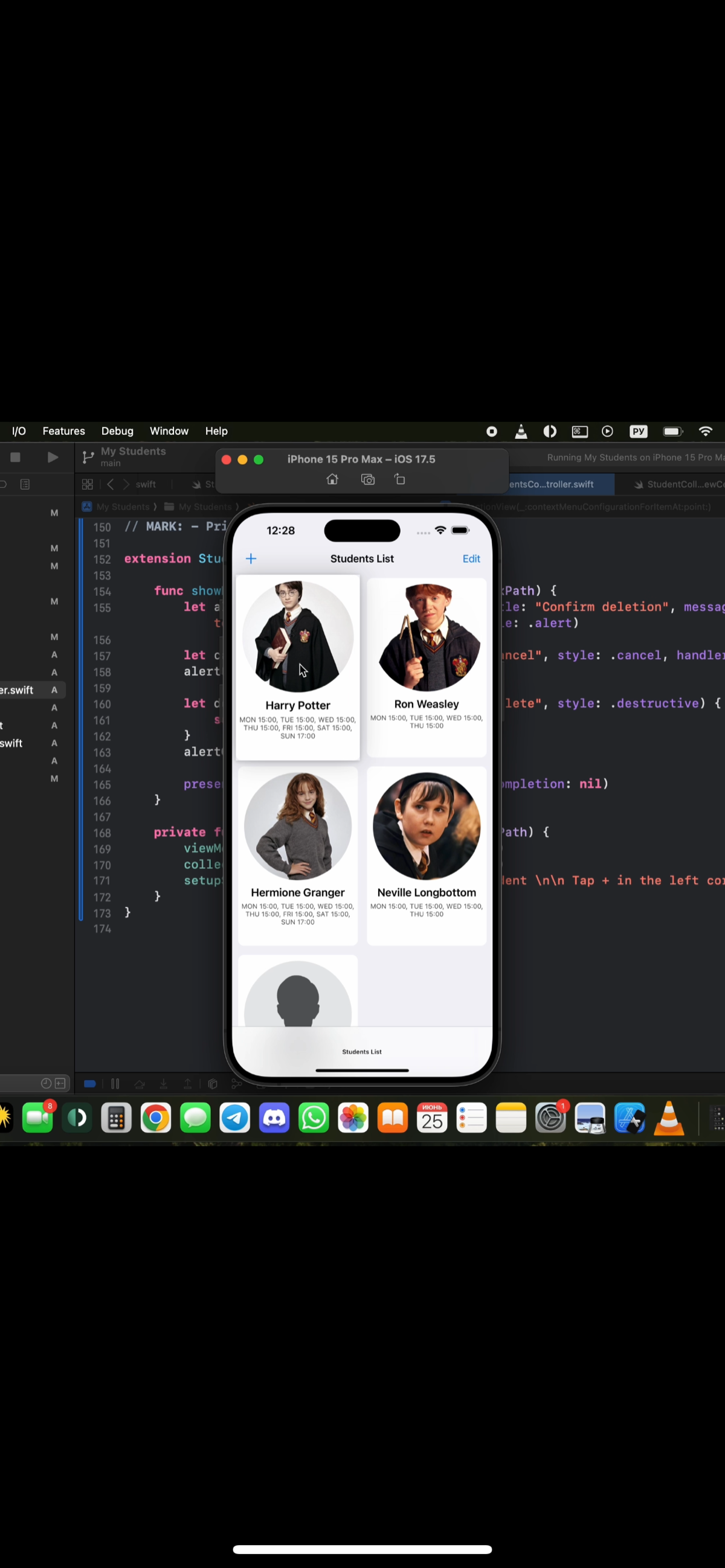This screenshot has height=1568, width=725.
Task: Open VLC from the Dock
Action: (x=669, y=1117)
